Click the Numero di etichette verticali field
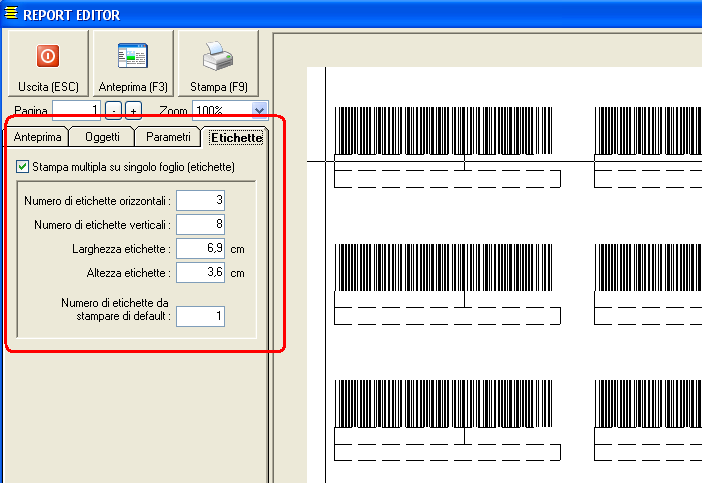 point(201,224)
